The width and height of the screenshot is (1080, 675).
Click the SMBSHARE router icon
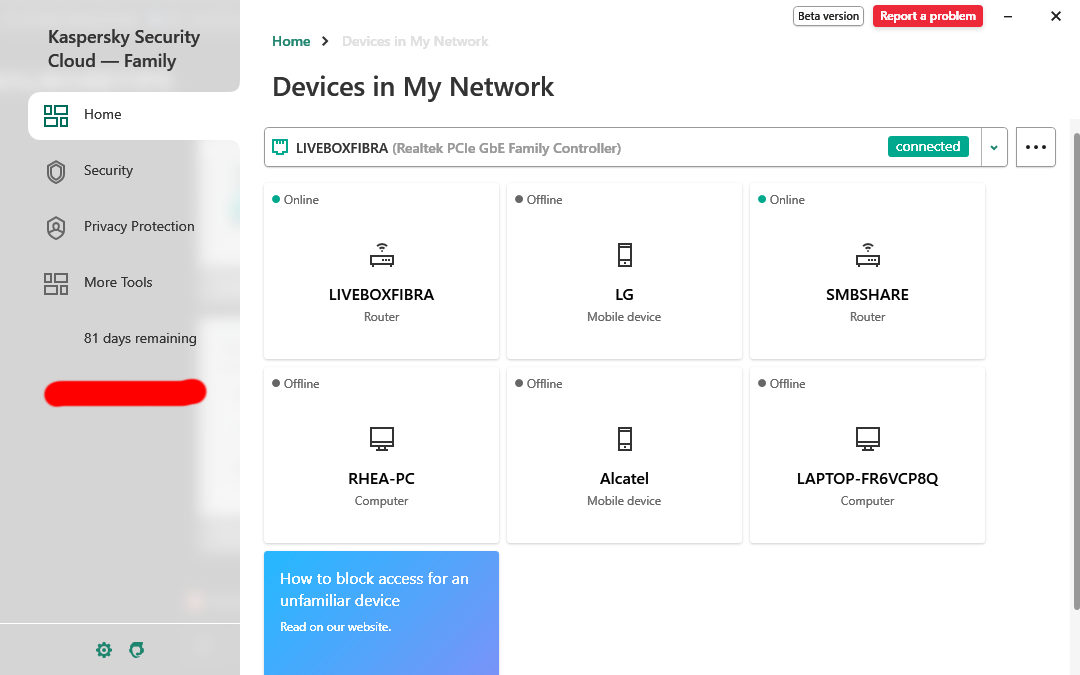tap(867, 255)
